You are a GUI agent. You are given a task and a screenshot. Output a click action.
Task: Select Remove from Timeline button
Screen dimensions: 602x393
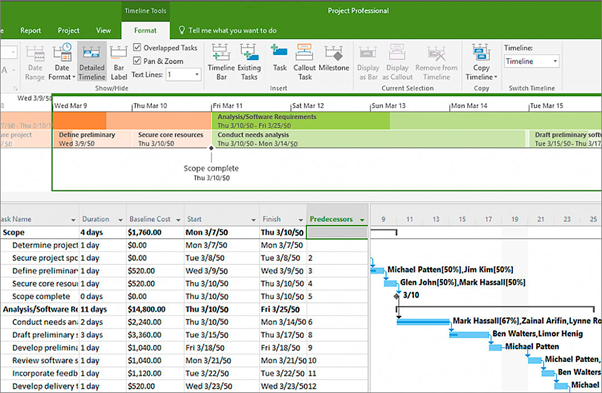(436, 61)
